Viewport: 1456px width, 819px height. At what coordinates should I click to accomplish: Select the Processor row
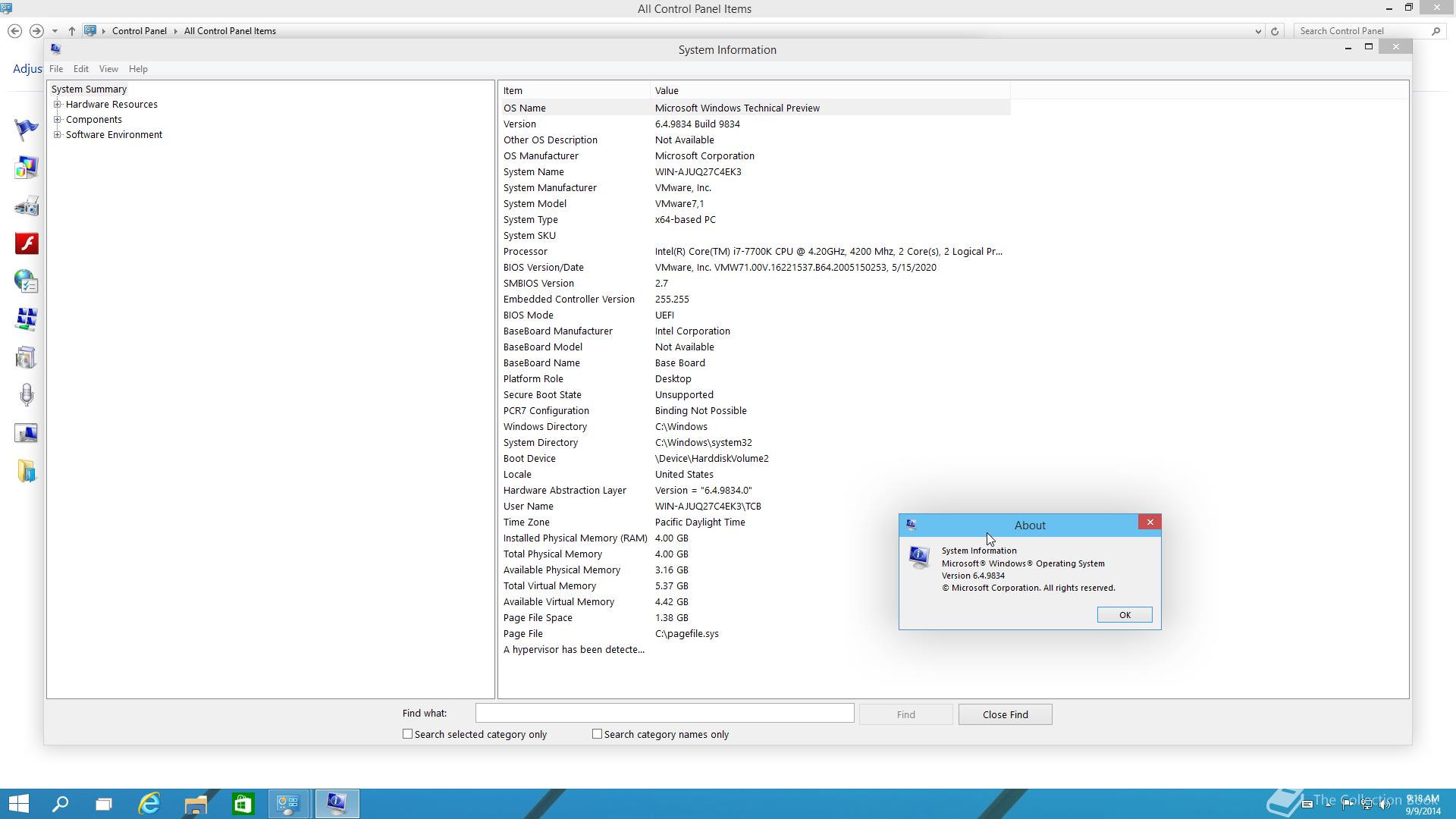pos(755,252)
